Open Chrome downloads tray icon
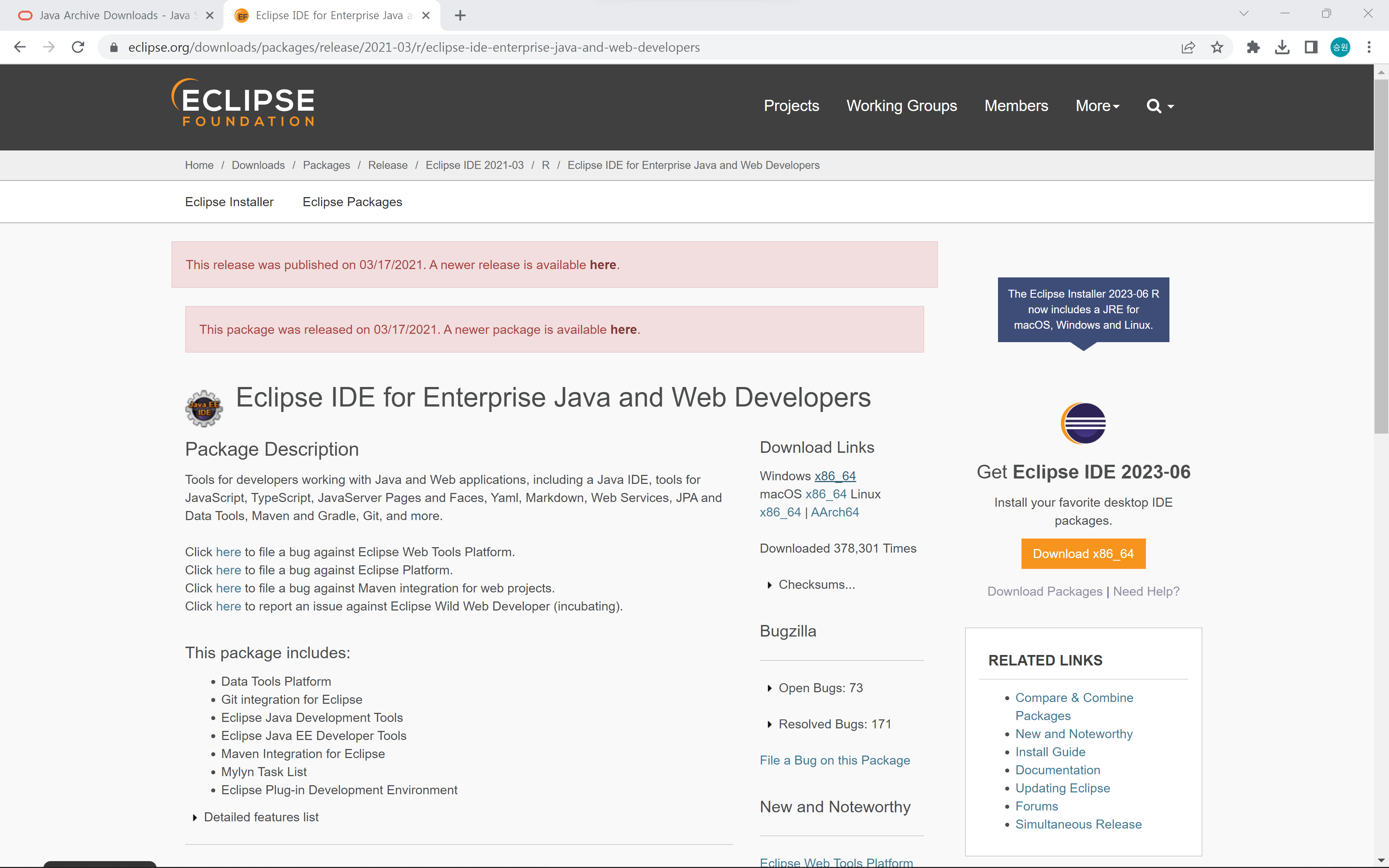Image resolution: width=1389 pixels, height=868 pixels. [x=1282, y=47]
